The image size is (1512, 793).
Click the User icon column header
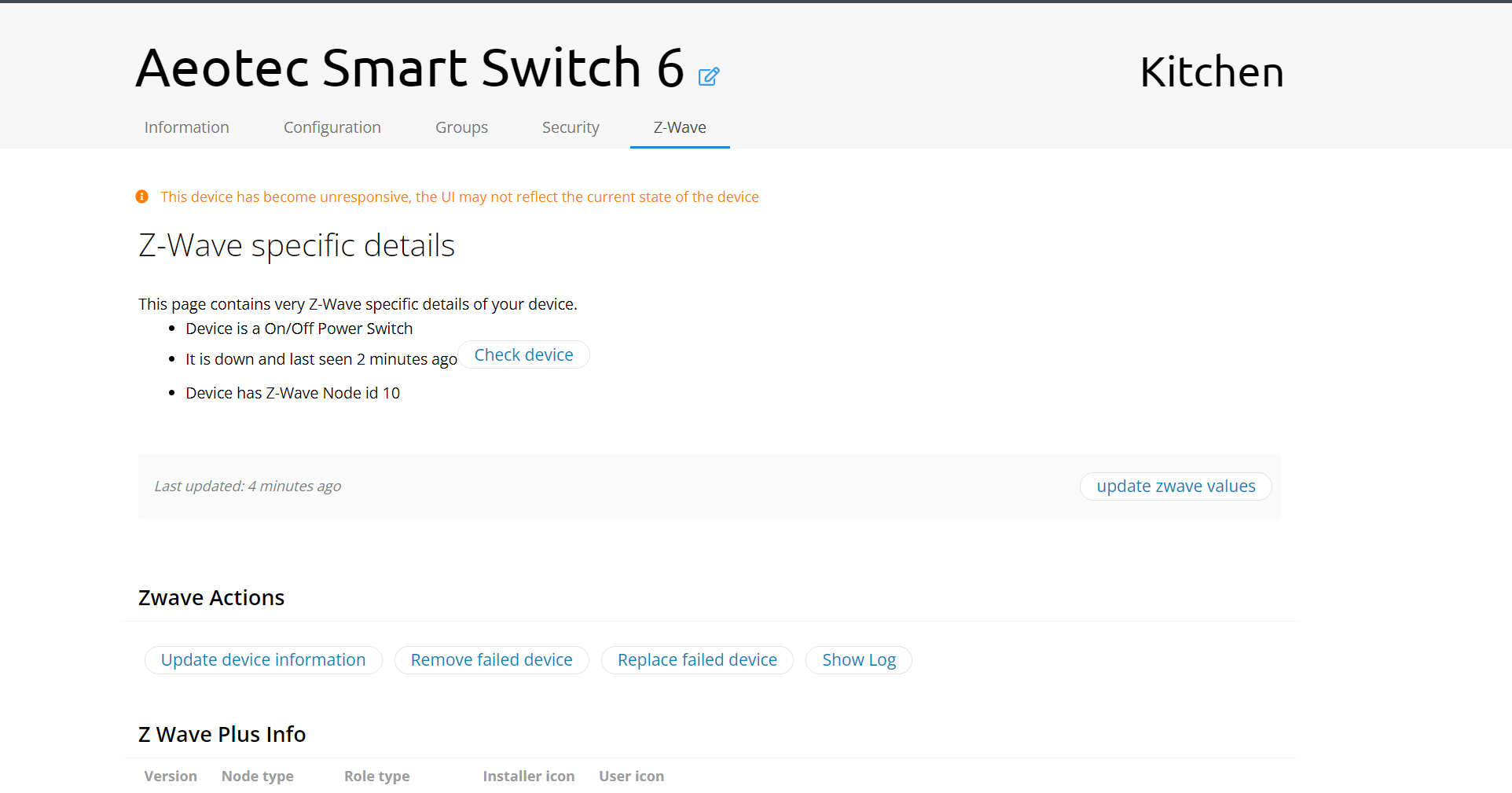click(631, 776)
